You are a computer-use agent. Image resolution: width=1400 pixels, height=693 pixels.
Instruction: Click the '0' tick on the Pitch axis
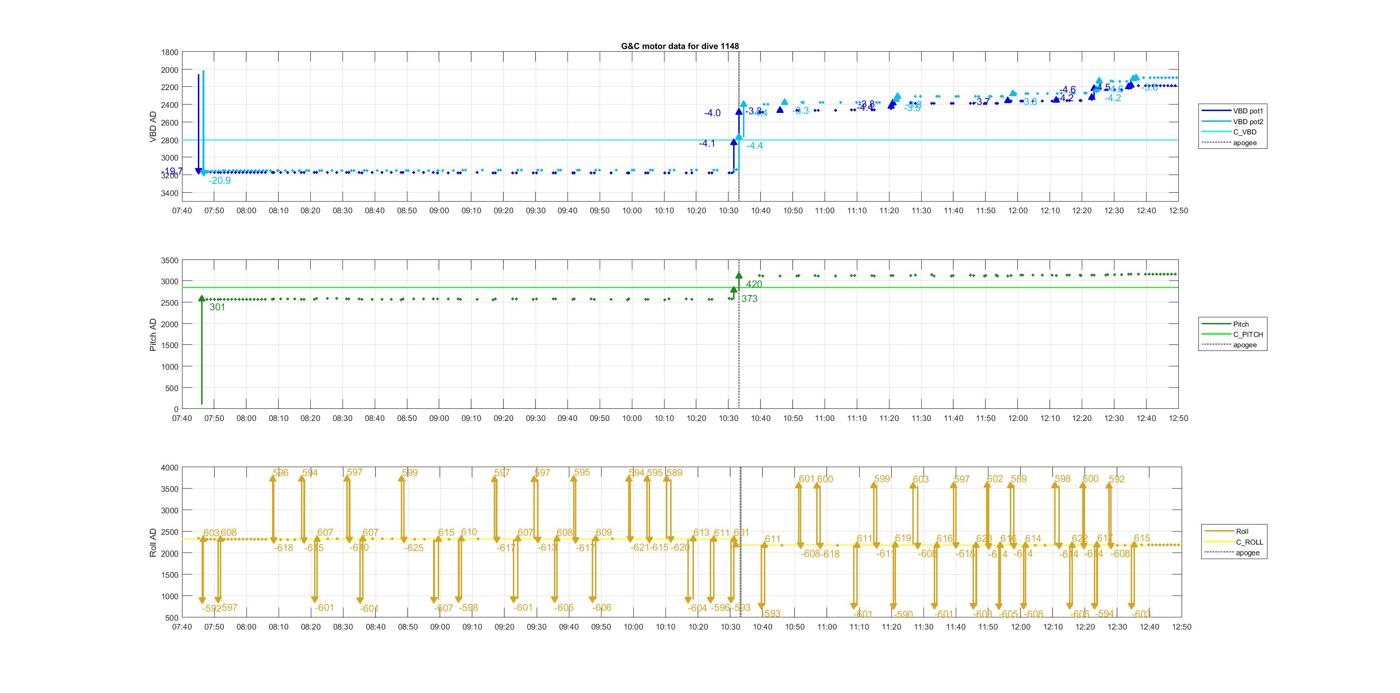(x=176, y=410)
